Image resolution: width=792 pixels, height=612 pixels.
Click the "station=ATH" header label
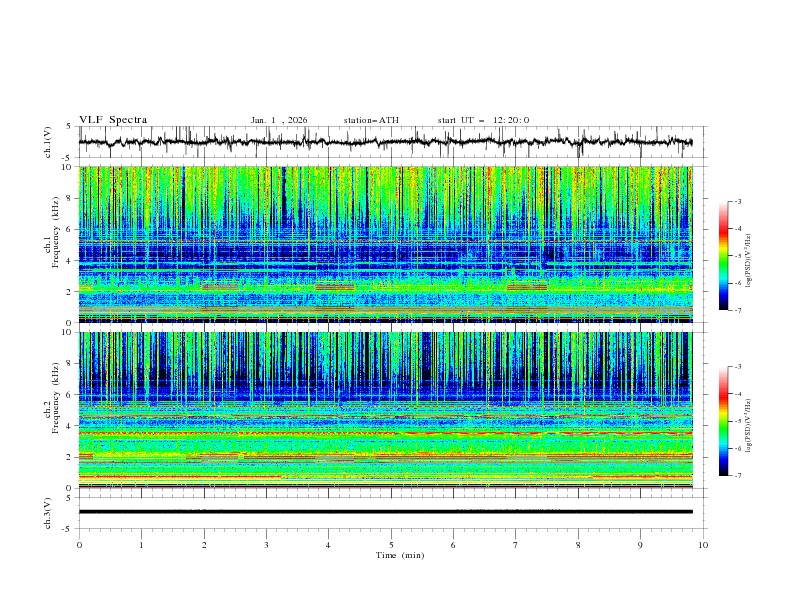[x=371, y=120]
